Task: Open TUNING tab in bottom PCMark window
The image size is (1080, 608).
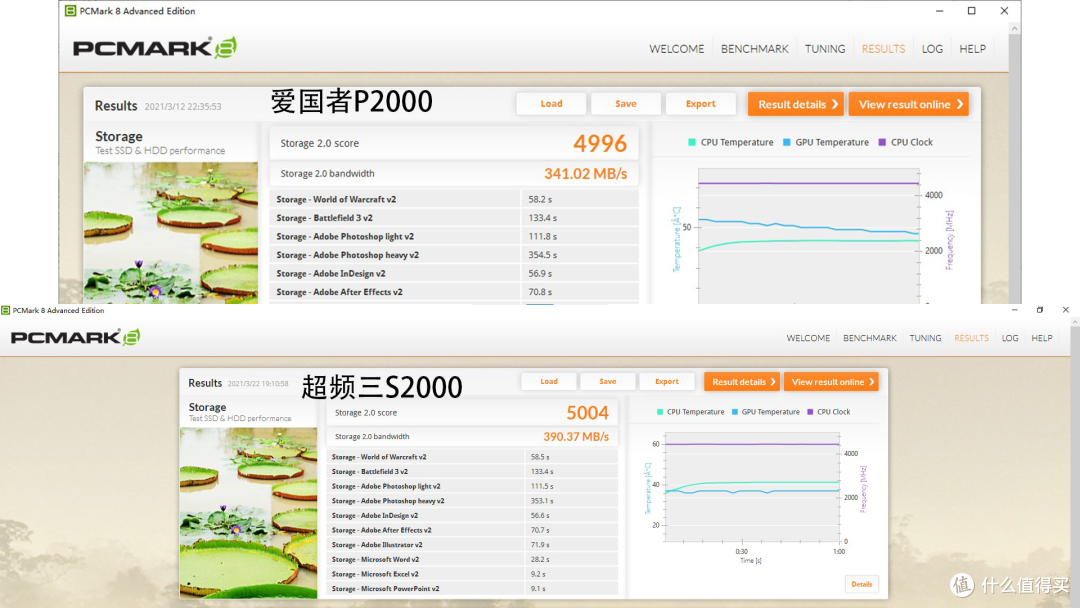Action: tap(925, 338)
